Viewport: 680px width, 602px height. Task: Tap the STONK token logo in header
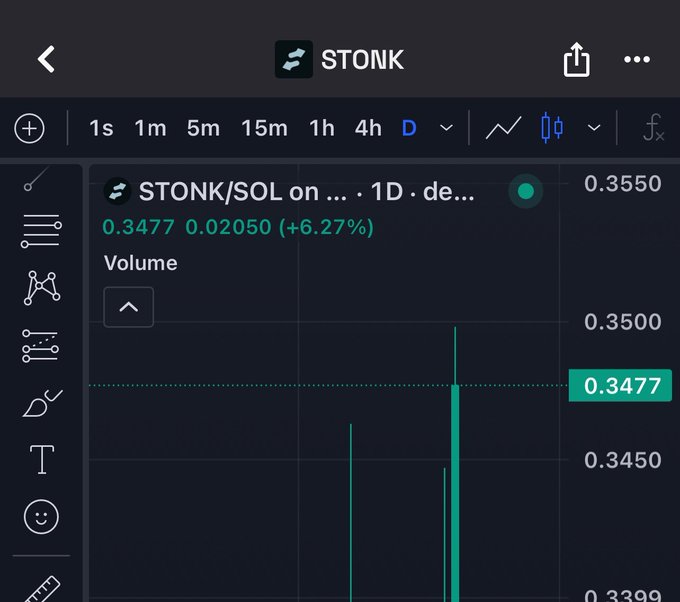click(294, 59)
